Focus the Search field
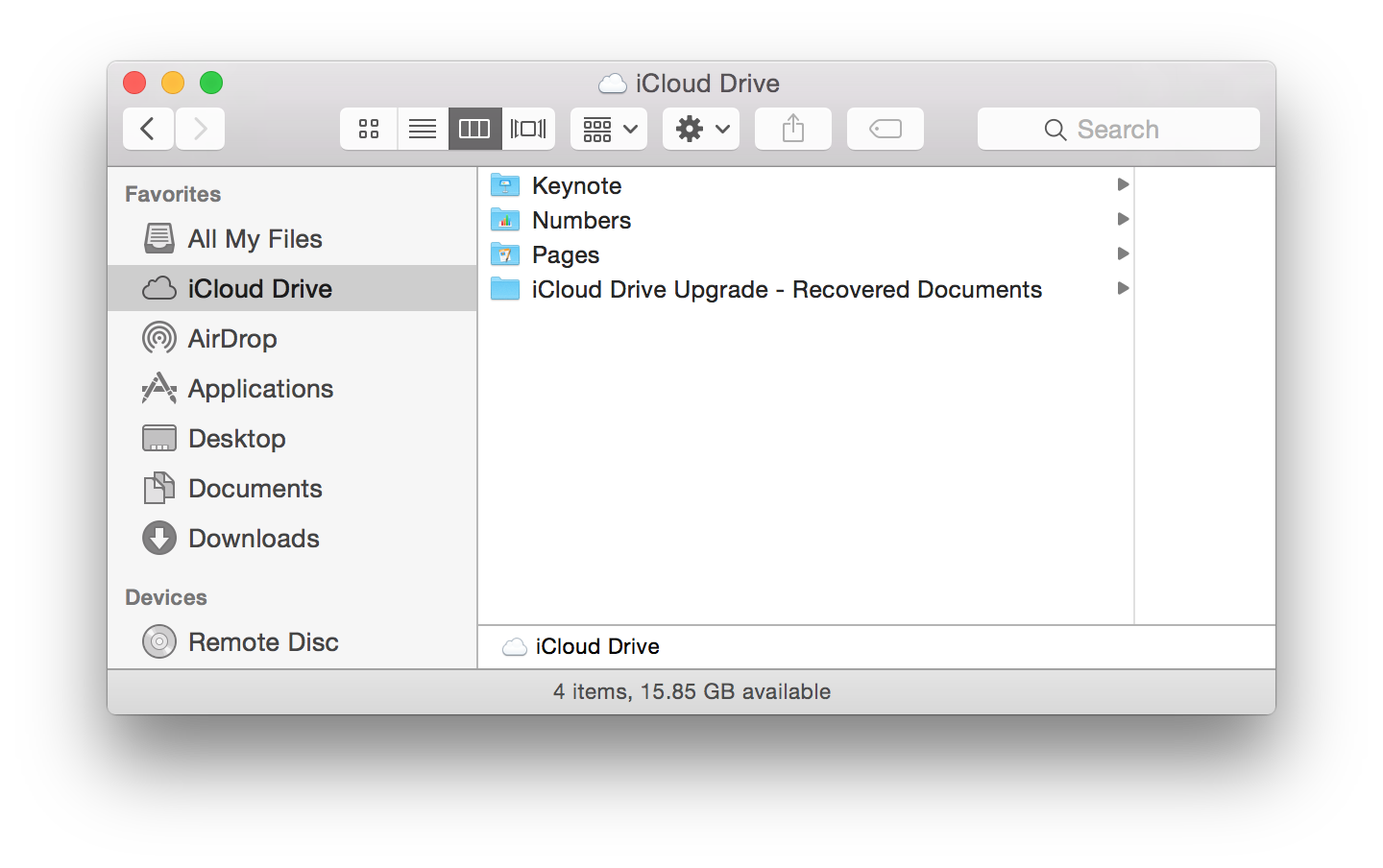Screen dimensions: 1383x868 [x=1119, y=129]
